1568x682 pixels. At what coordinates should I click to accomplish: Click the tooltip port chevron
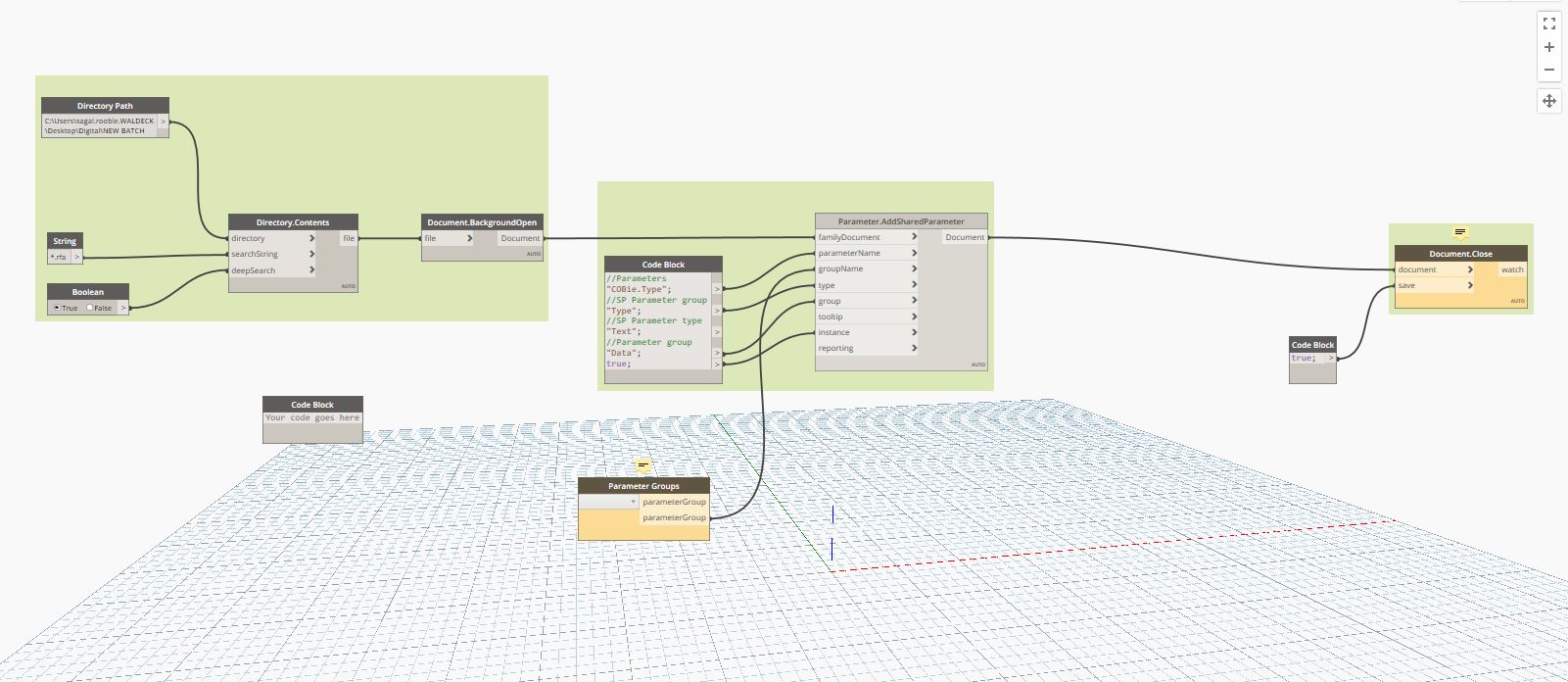pos(914,317)
